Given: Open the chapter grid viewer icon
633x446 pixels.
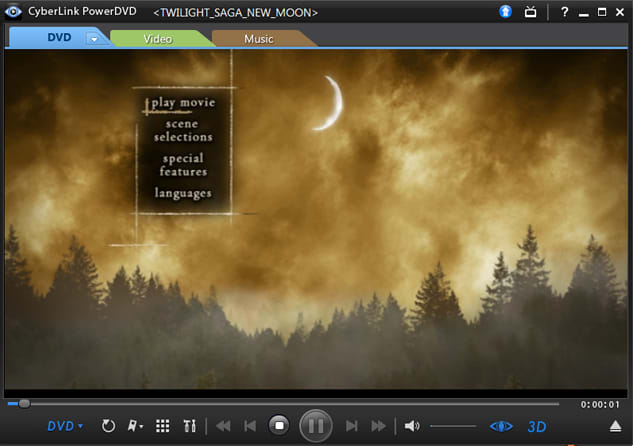Looking at the screenshot, I should pyautogui.click(x=163, y=426).
